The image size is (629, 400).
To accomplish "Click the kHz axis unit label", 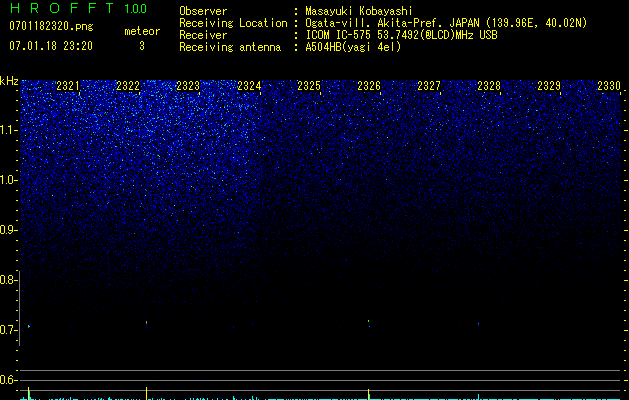I will click(9, 81).
